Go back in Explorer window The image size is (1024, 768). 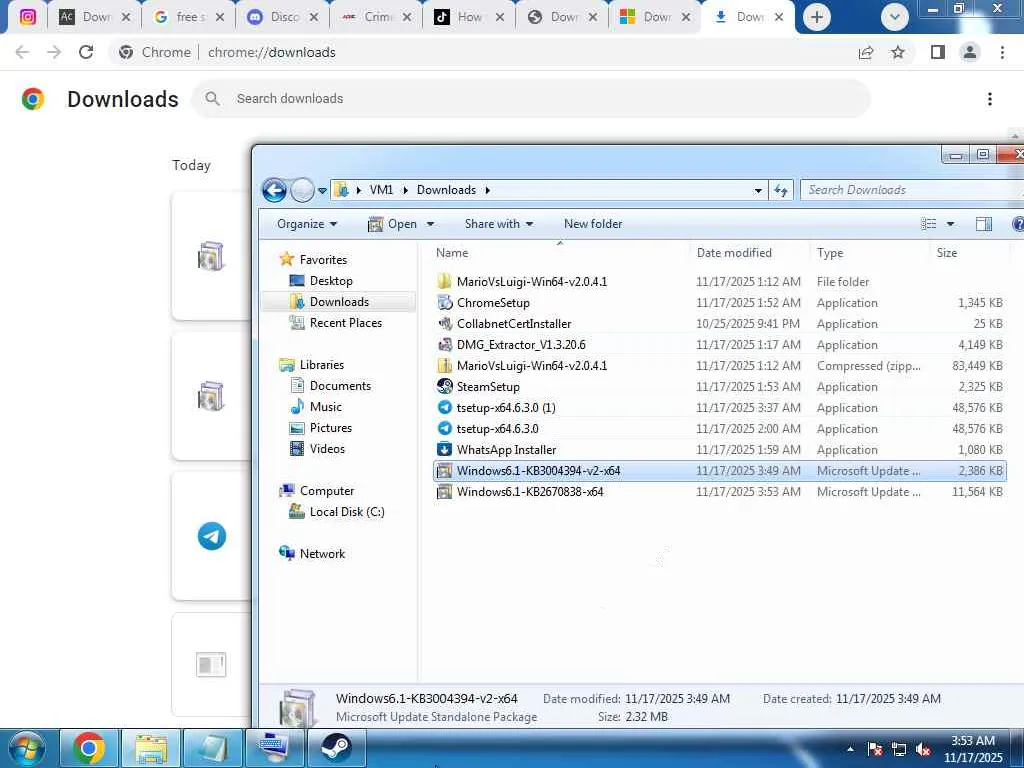[274, 191]
